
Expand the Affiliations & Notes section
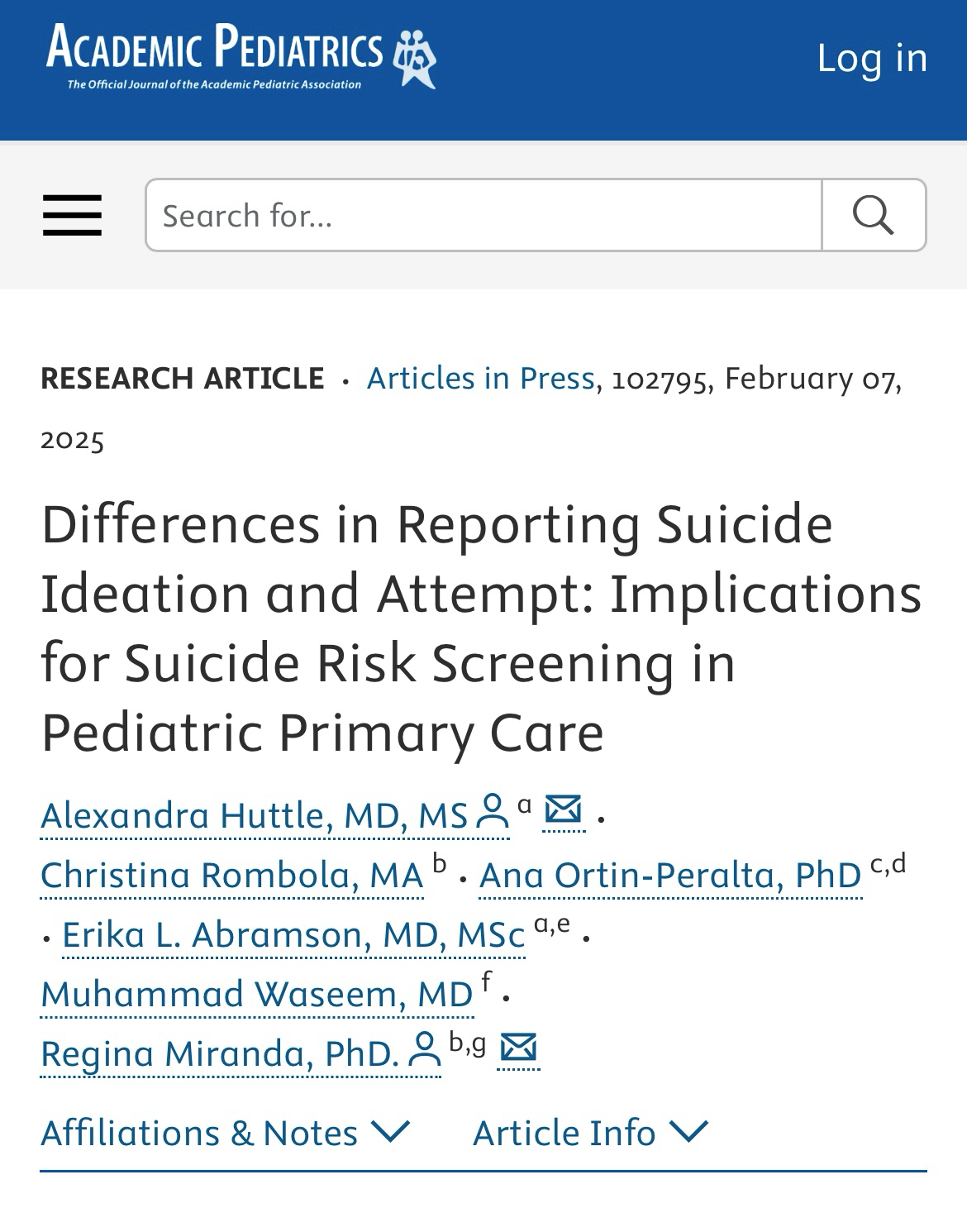(199, 1133)
